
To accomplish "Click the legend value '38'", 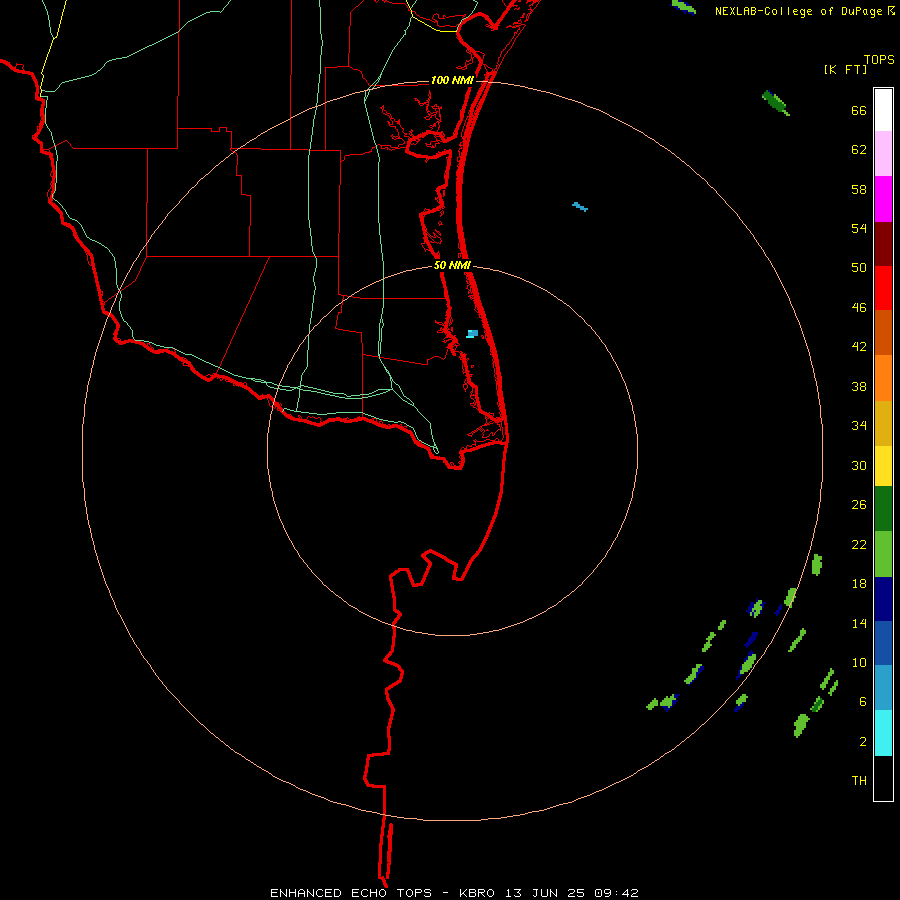I will [859, 386].
